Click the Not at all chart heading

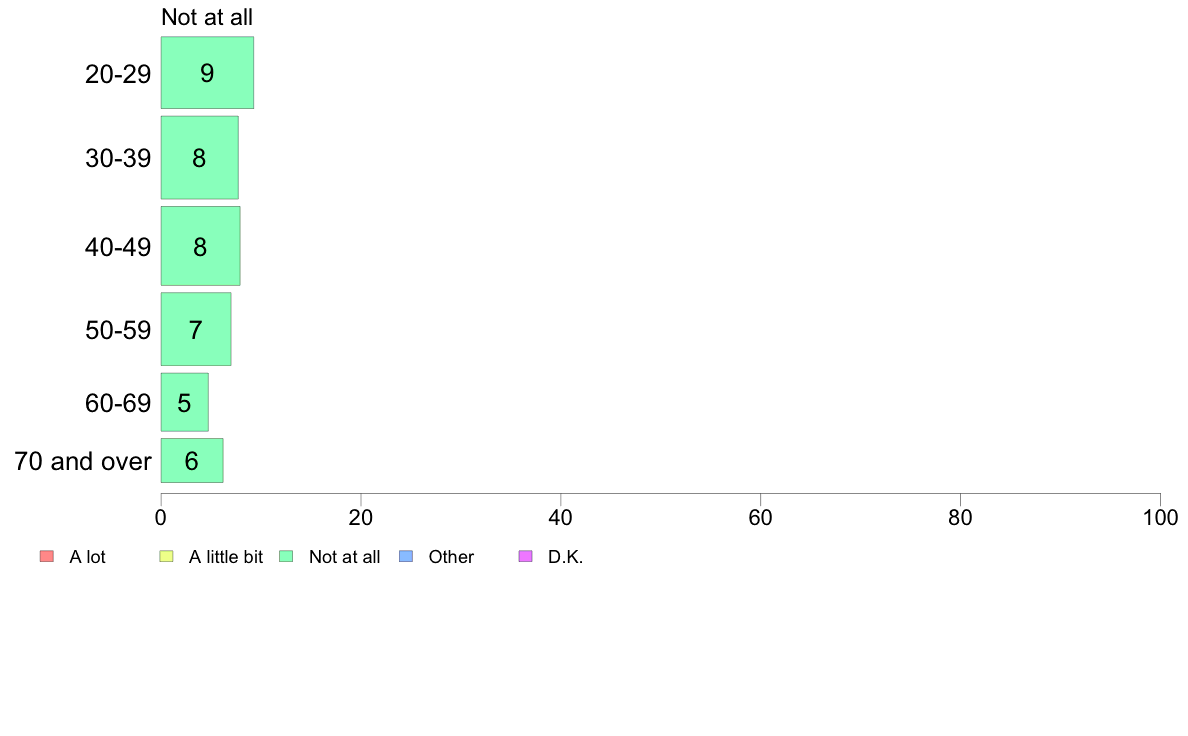point(207,17)
